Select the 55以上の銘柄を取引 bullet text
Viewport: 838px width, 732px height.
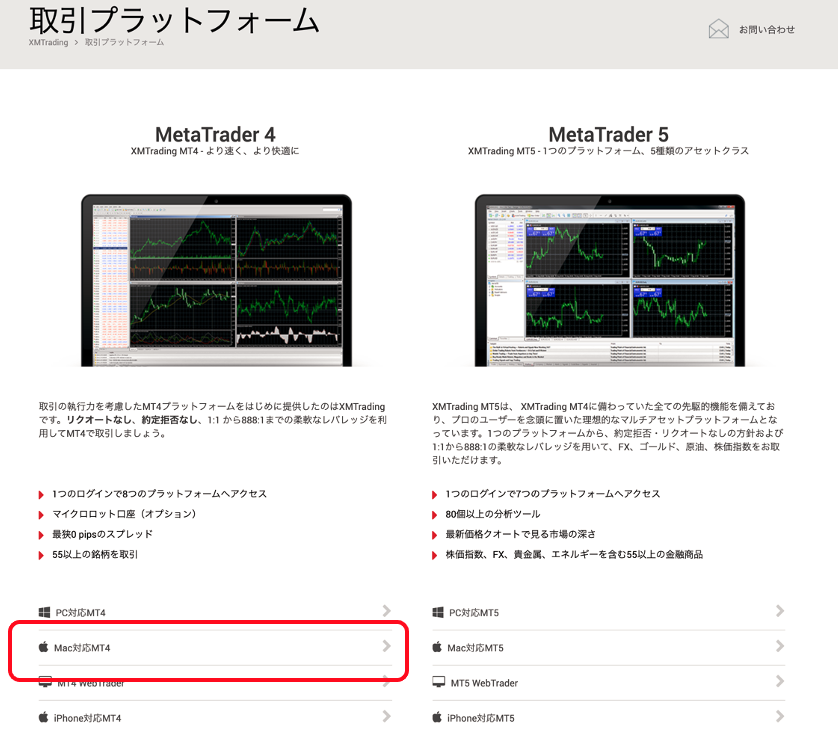pos(95,555)
